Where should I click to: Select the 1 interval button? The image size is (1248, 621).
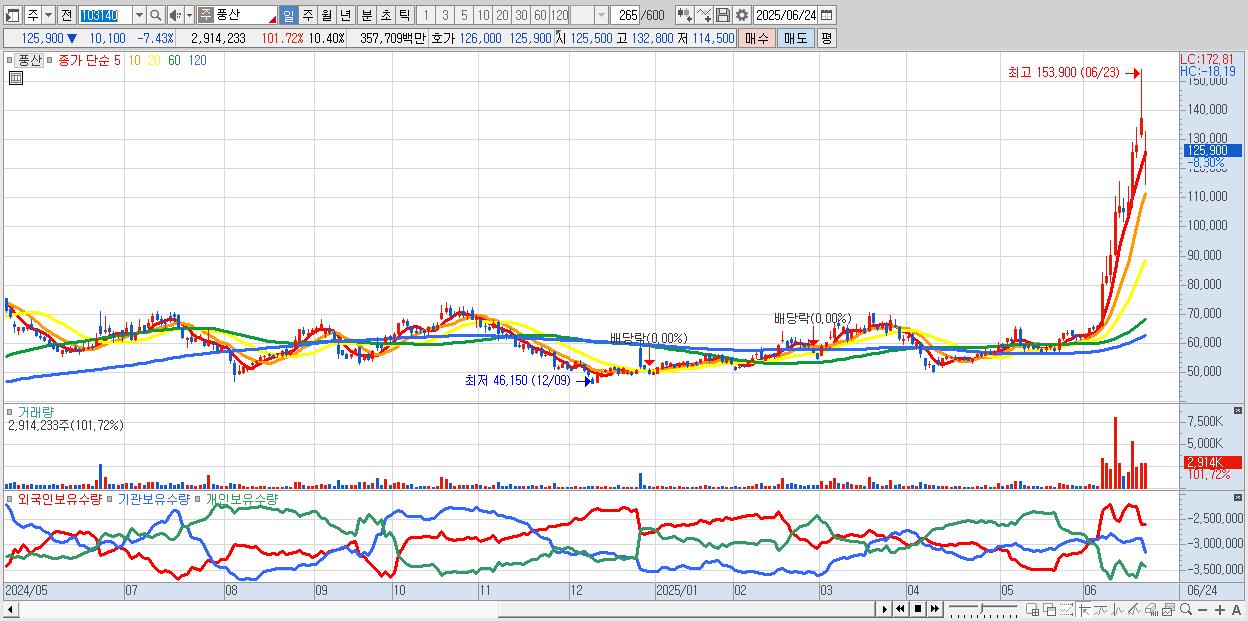pos(426,15)
